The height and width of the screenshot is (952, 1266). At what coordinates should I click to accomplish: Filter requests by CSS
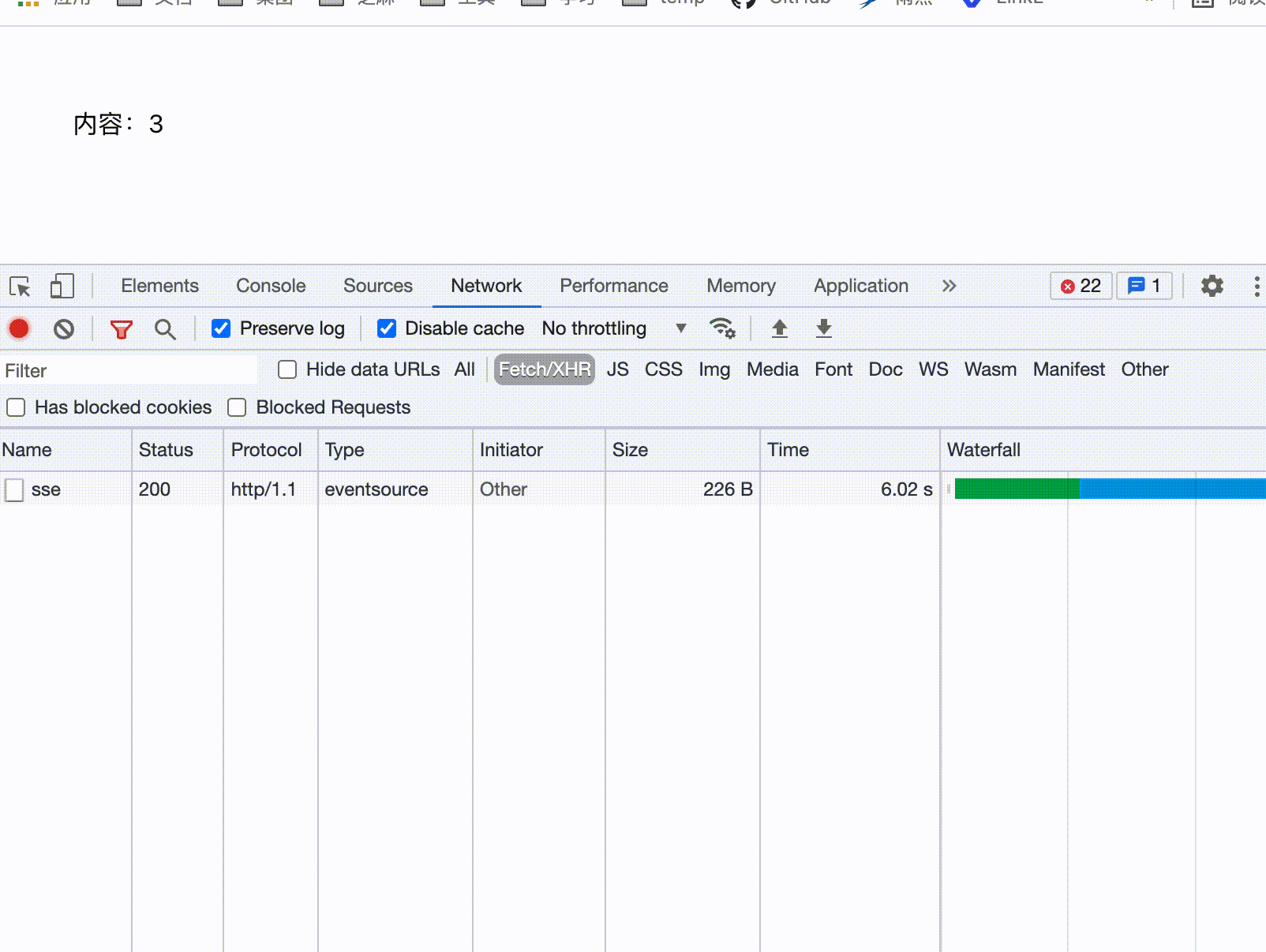tap(664, 369)
